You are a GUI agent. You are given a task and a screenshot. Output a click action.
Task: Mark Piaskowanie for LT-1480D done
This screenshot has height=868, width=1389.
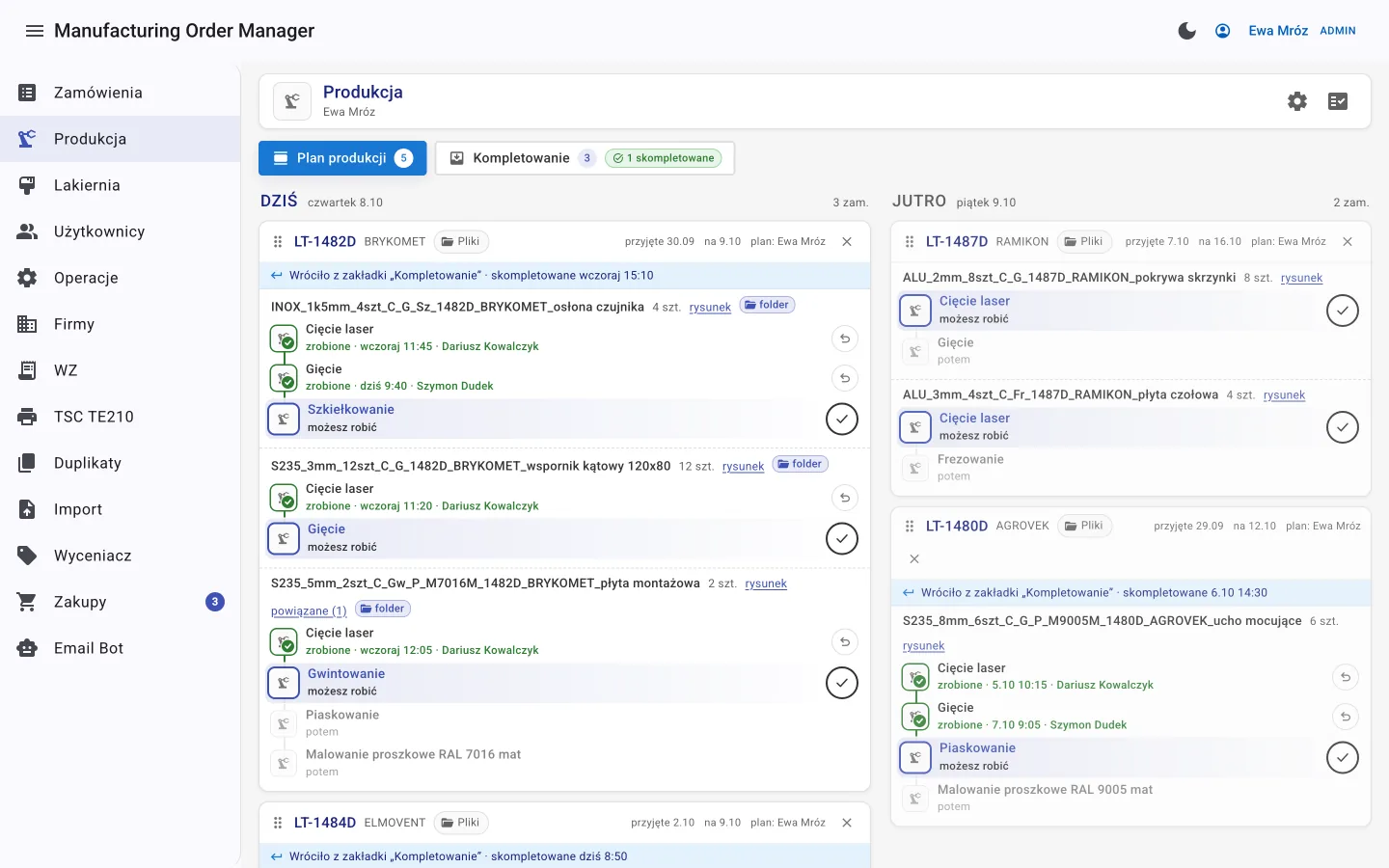point(1343,757)
